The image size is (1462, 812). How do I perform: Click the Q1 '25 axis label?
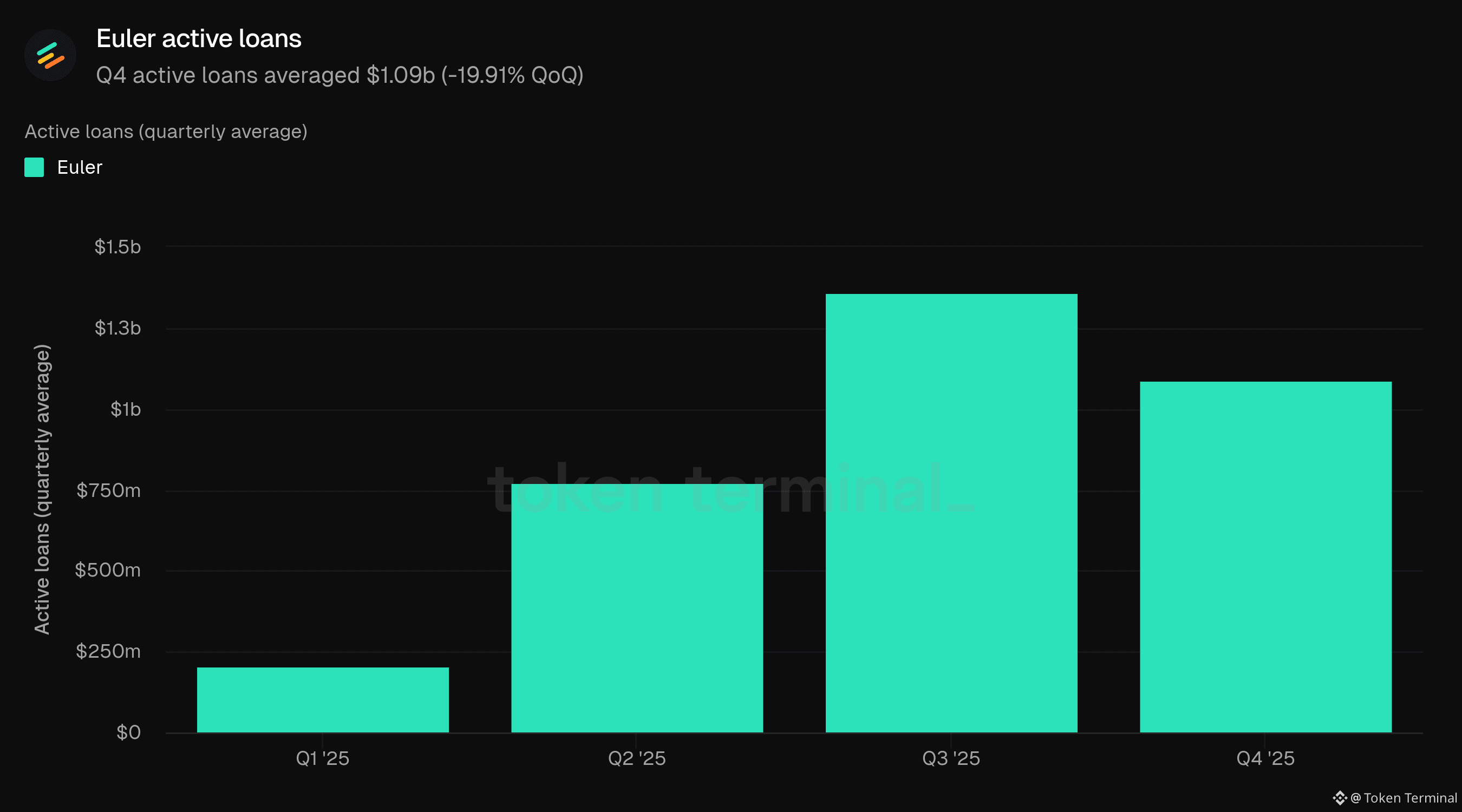click(x=322, y=758)
